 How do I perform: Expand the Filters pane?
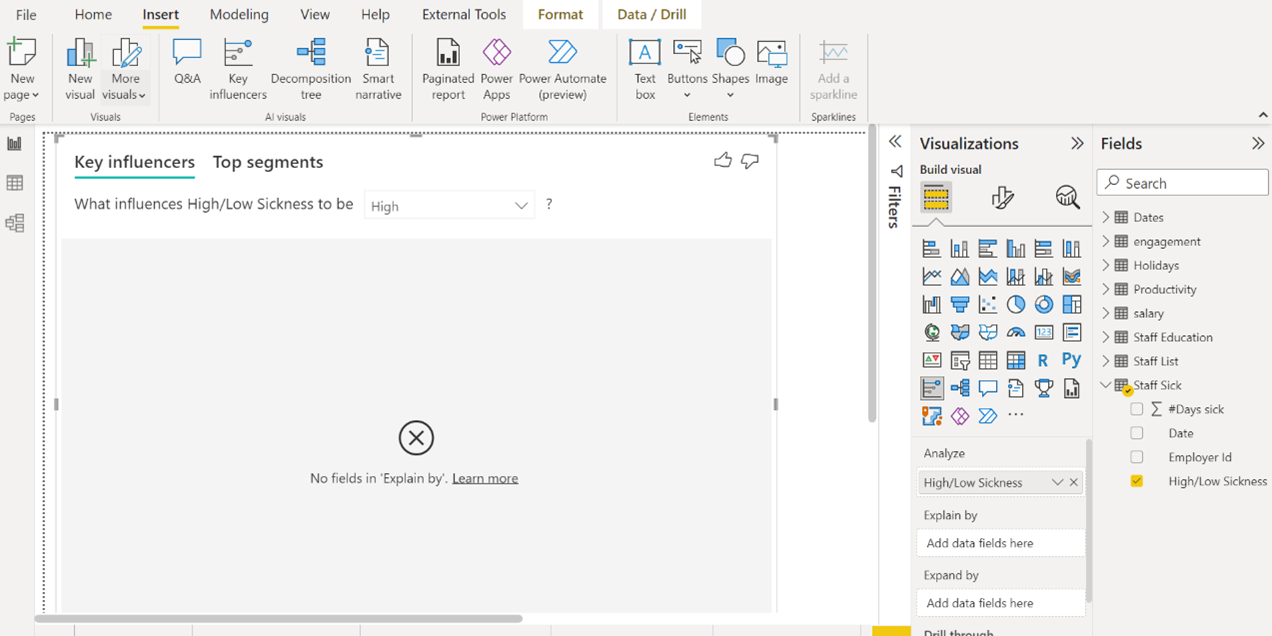[x=895, y=142]
